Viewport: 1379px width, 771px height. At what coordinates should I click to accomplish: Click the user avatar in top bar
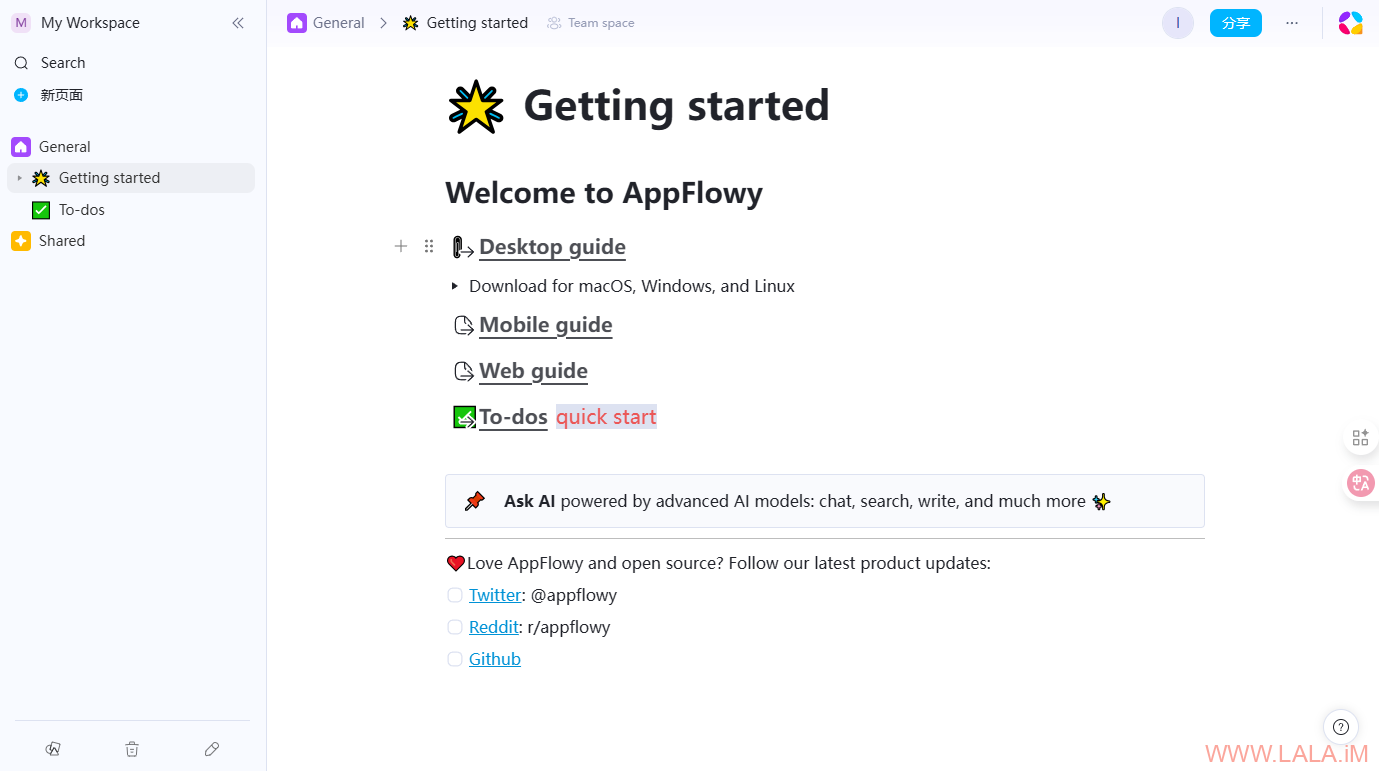tap(1177, 23)
